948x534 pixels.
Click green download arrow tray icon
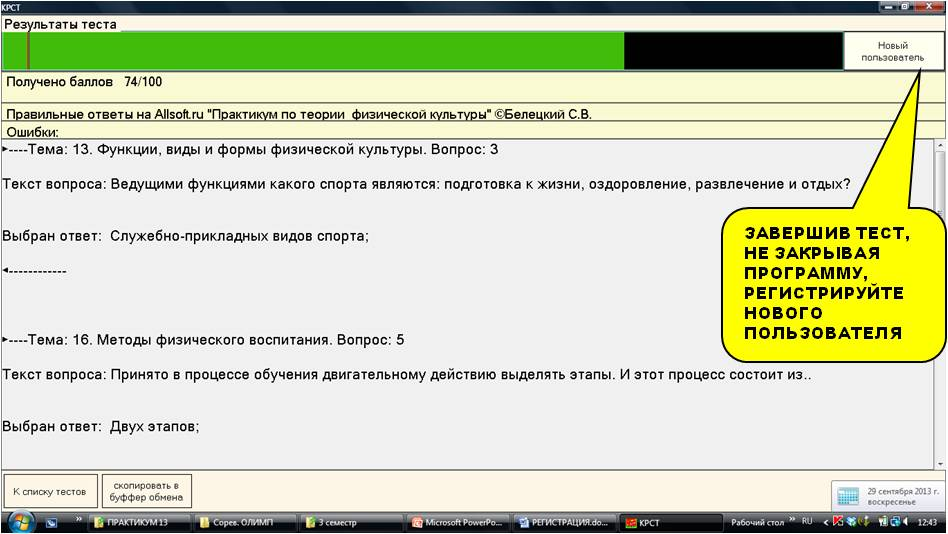865,522
